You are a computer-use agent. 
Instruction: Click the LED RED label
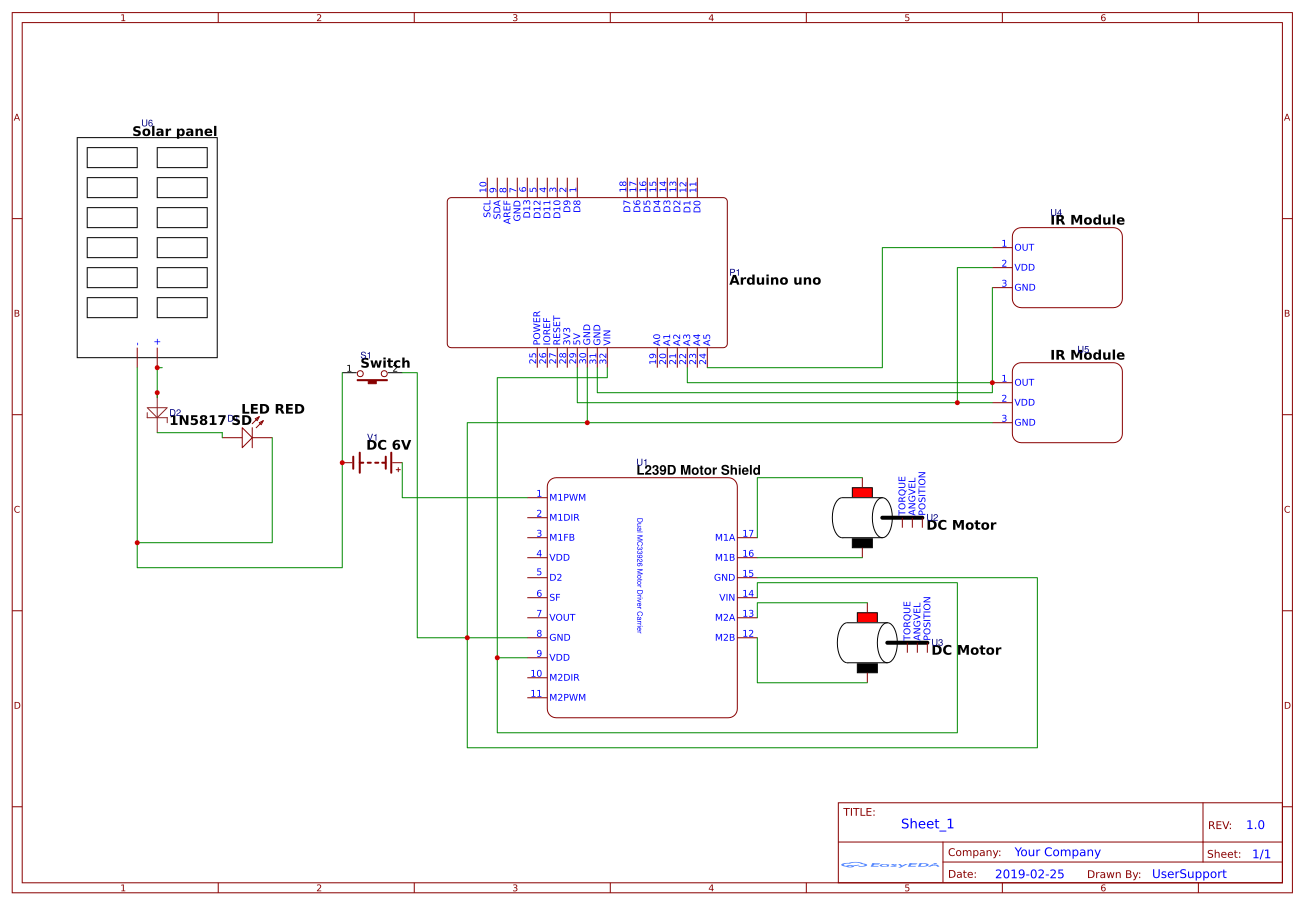tap(273, 409)
